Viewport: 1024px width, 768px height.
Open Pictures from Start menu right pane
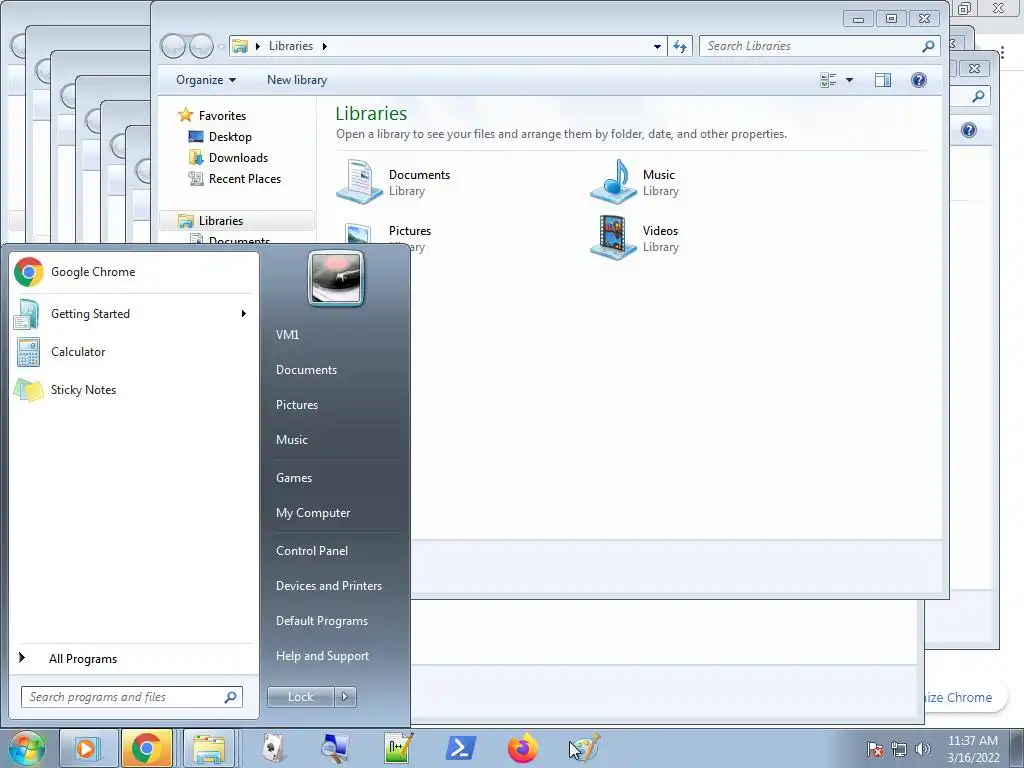point(297,405)
